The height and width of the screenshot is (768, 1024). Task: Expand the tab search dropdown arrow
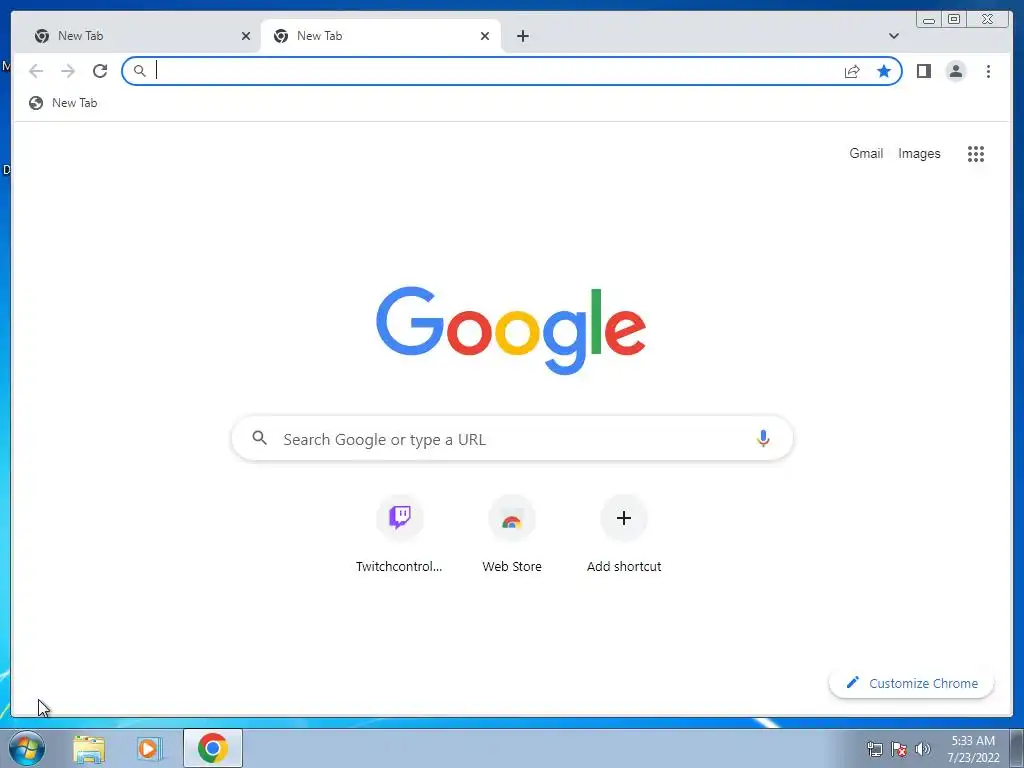[x=893, y=36]
